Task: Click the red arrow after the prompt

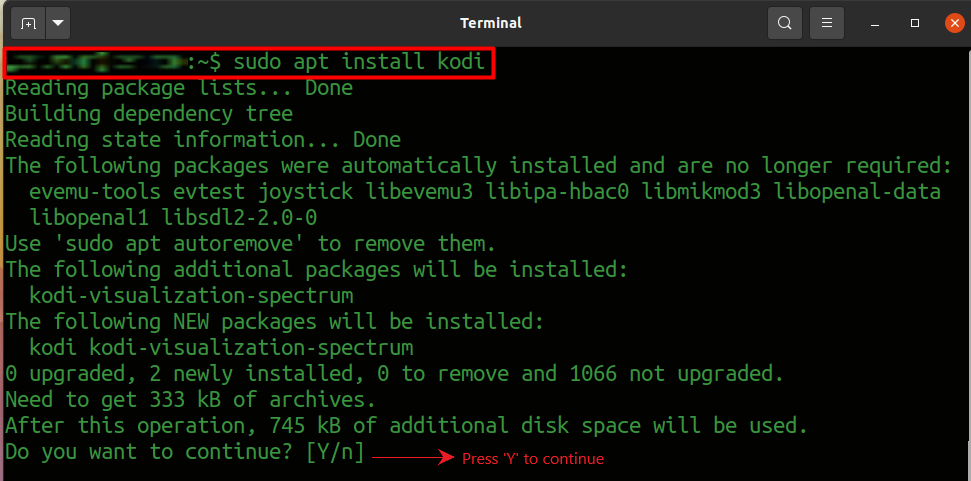Action: pyautogui.click(x=414, y=457)
